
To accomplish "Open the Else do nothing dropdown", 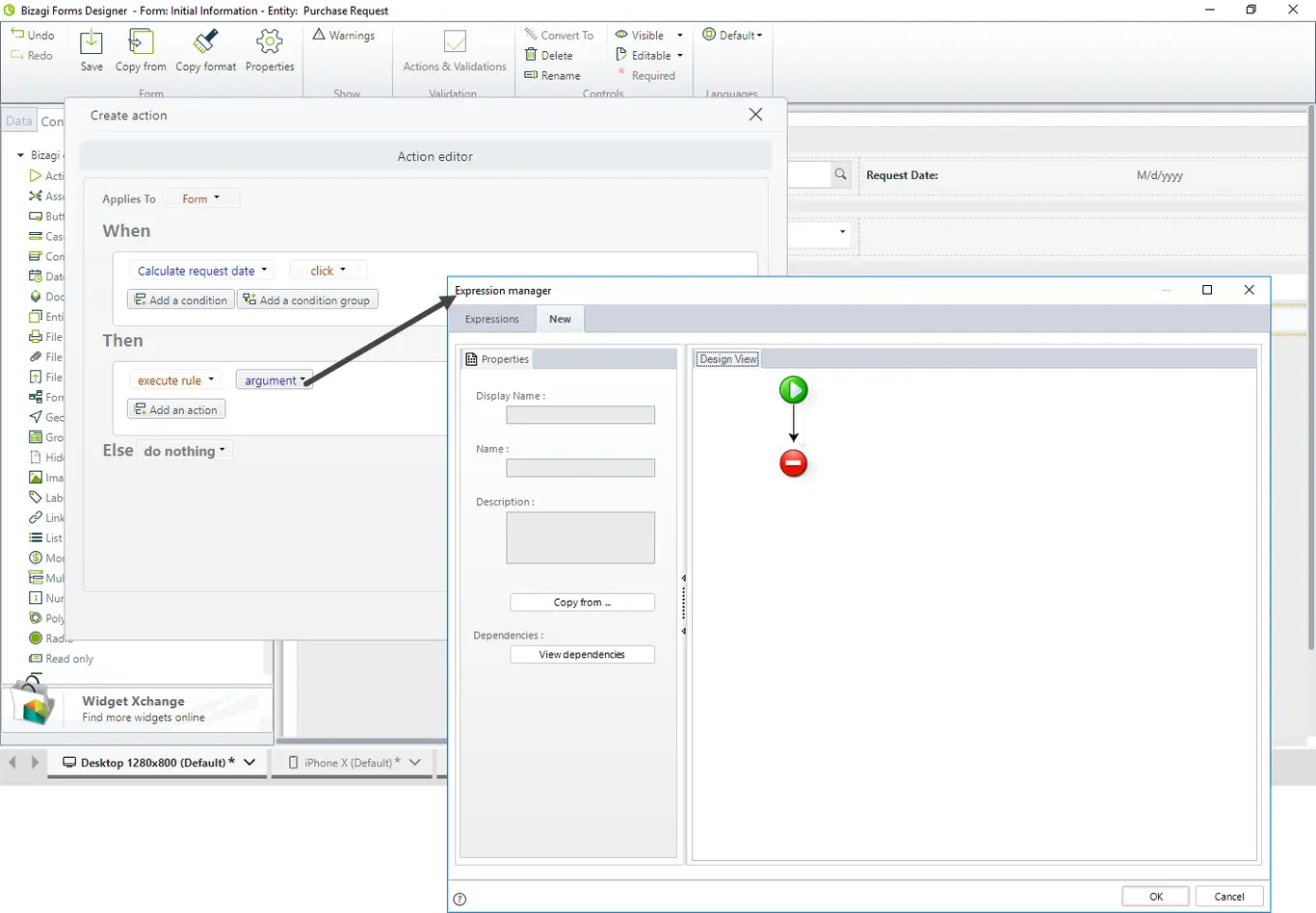I will point(184,451).
